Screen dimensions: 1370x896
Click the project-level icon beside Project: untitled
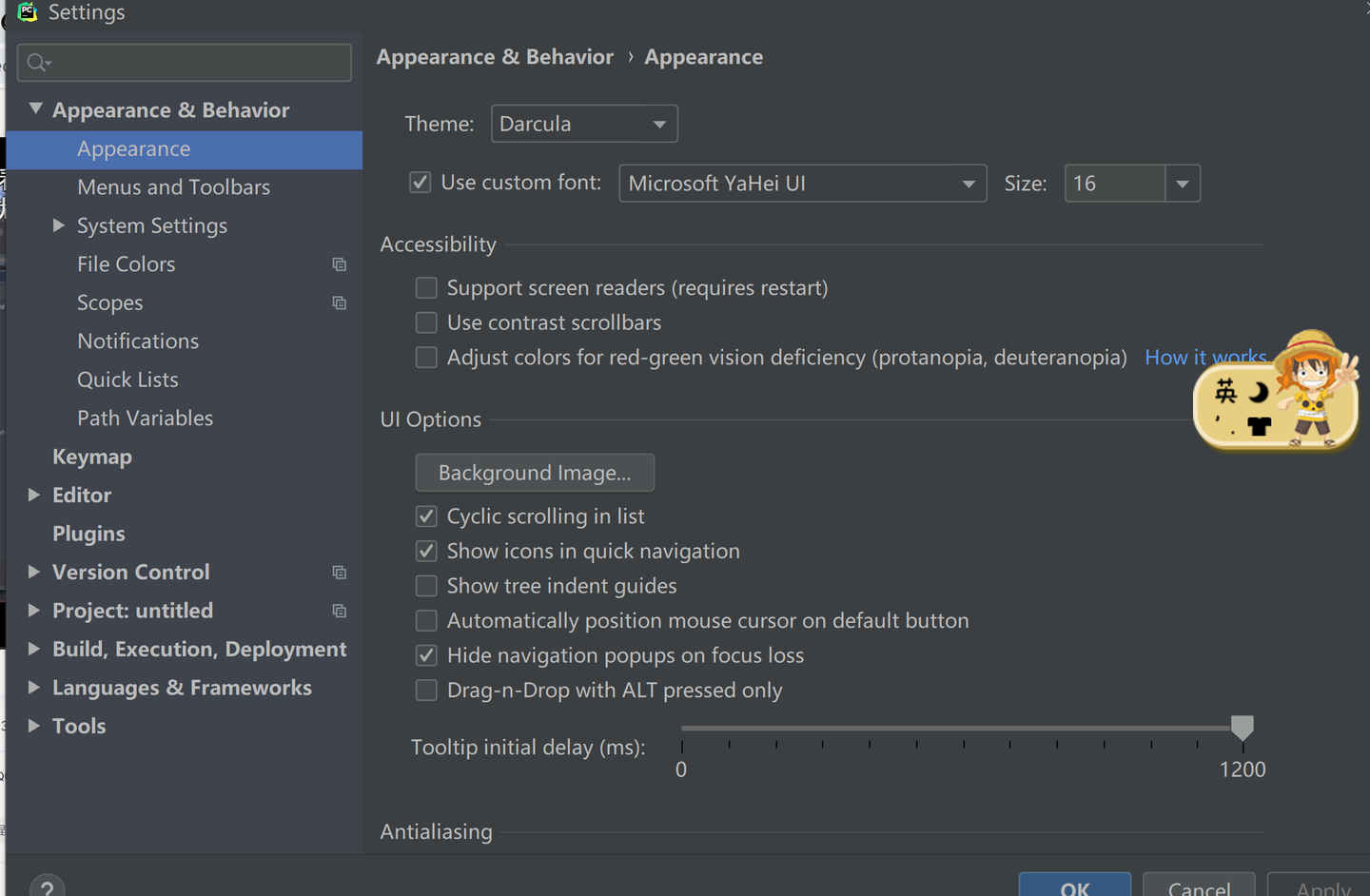(x=339, y=611)
